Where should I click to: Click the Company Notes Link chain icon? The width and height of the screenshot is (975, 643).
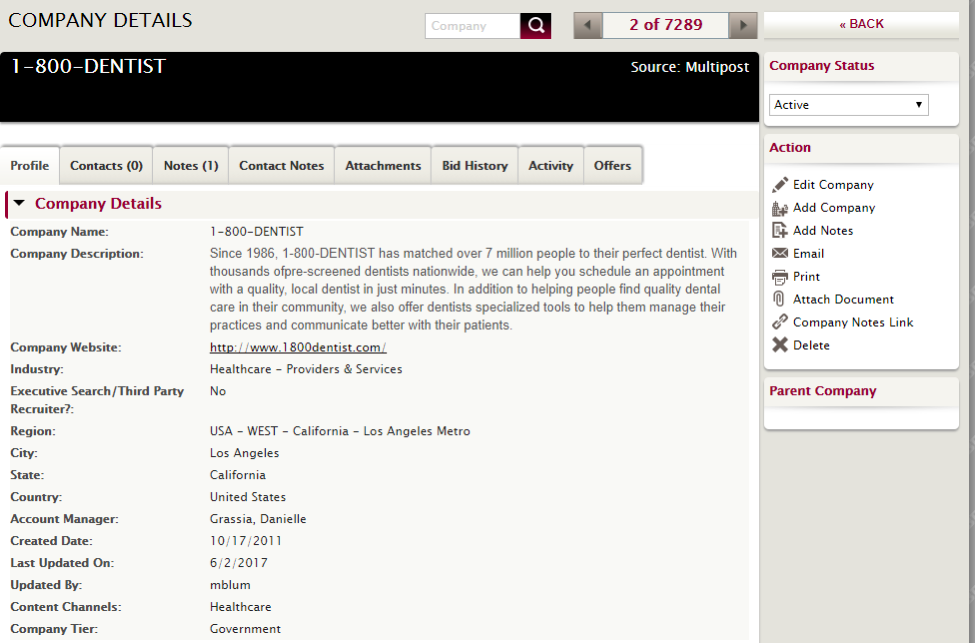point(780,322)
